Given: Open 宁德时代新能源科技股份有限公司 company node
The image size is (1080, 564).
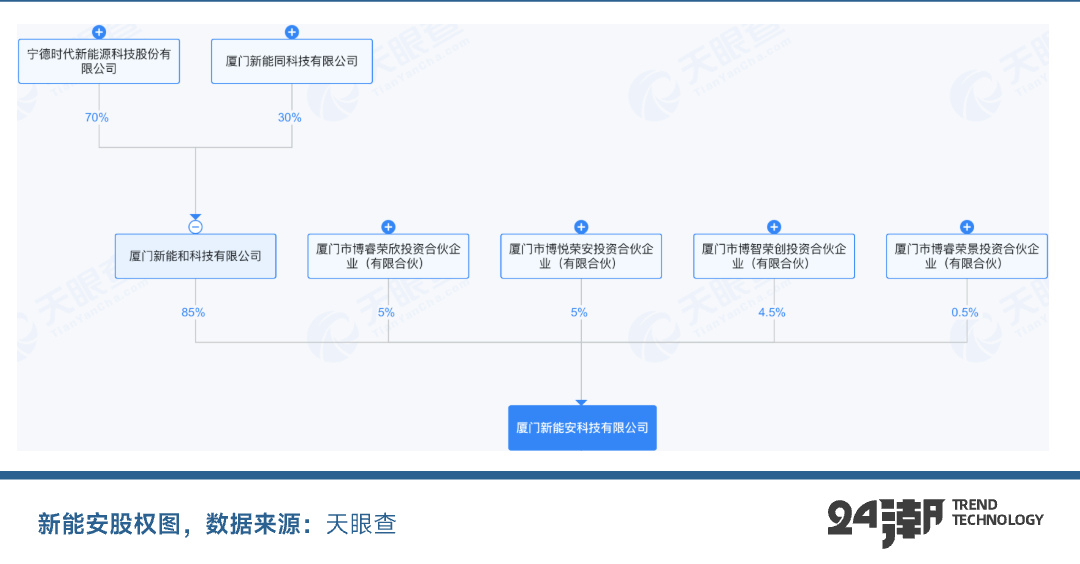Looking at the screenshot, I should click(99, 61).
